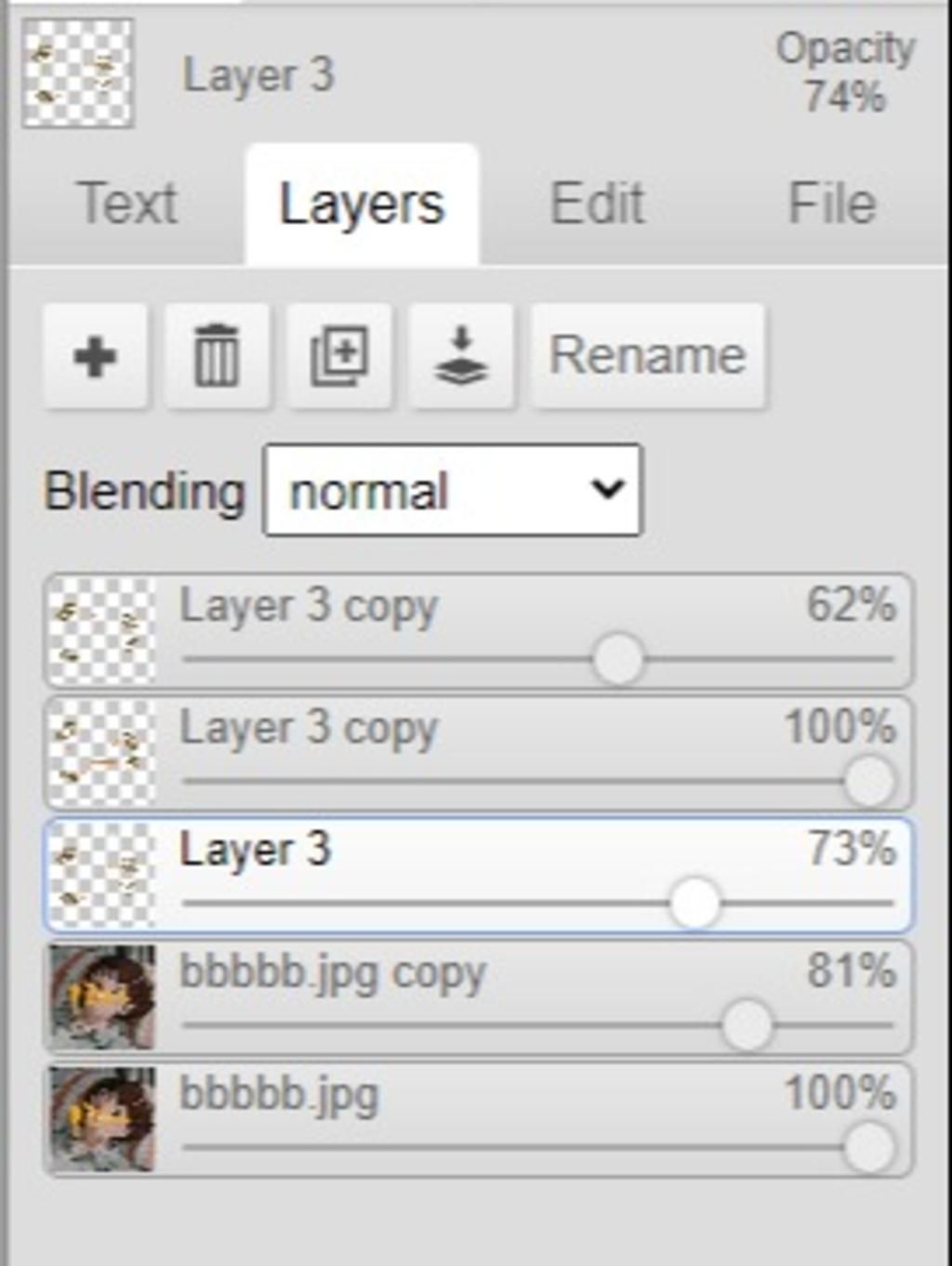The height and width of the screenshot is (1266, 952).
Task: Select the Layer 3 copy at 100% opacity
Action: tap(478, 753)
